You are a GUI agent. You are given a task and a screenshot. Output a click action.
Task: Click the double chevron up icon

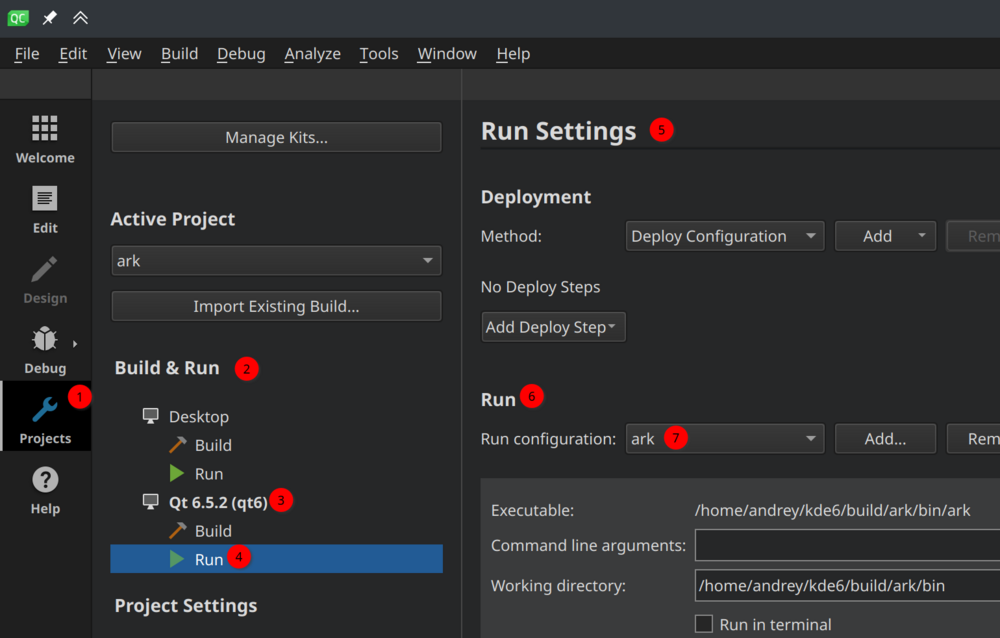80,17
